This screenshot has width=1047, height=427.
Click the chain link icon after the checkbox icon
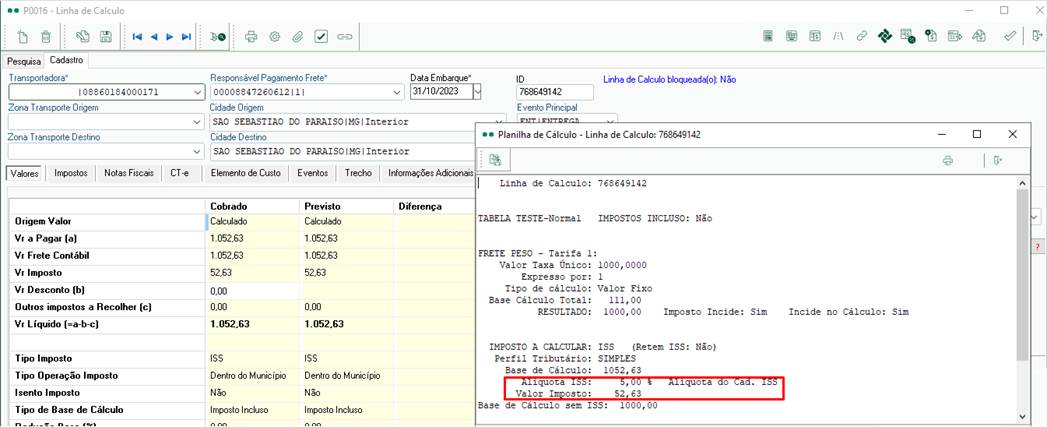(345, 37)
